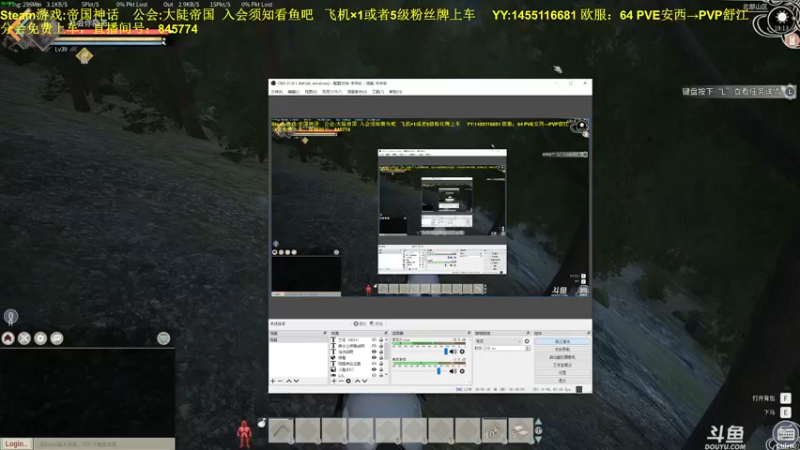800x450 pixels.
Task: Toggle eye of last visible source row (LOL)
Action: point(374,375)
